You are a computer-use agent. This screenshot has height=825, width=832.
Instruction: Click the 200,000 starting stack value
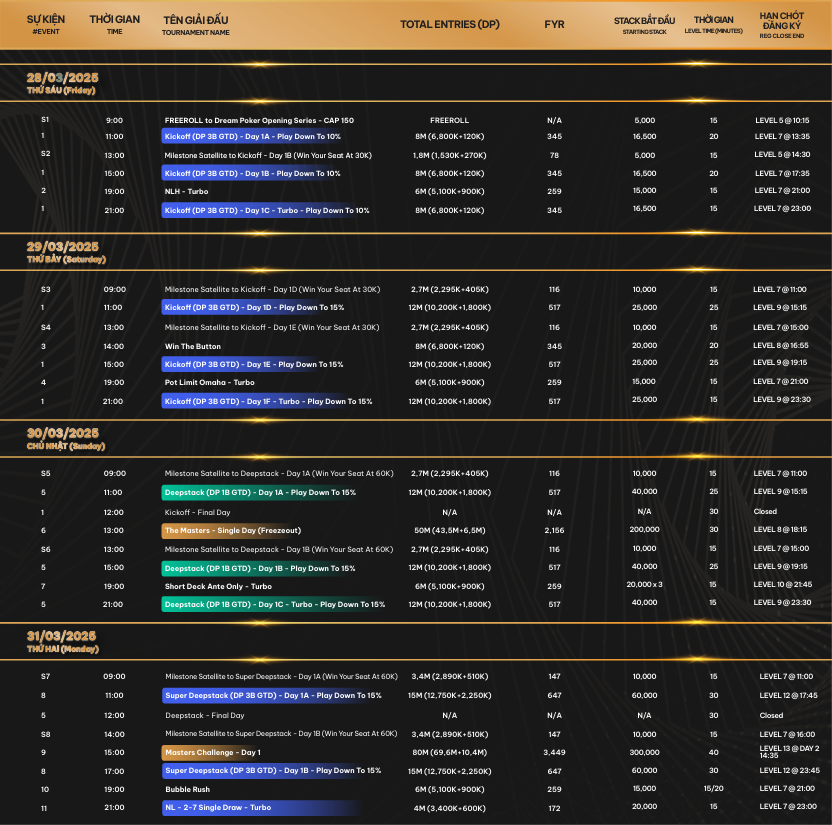point(644,529)
